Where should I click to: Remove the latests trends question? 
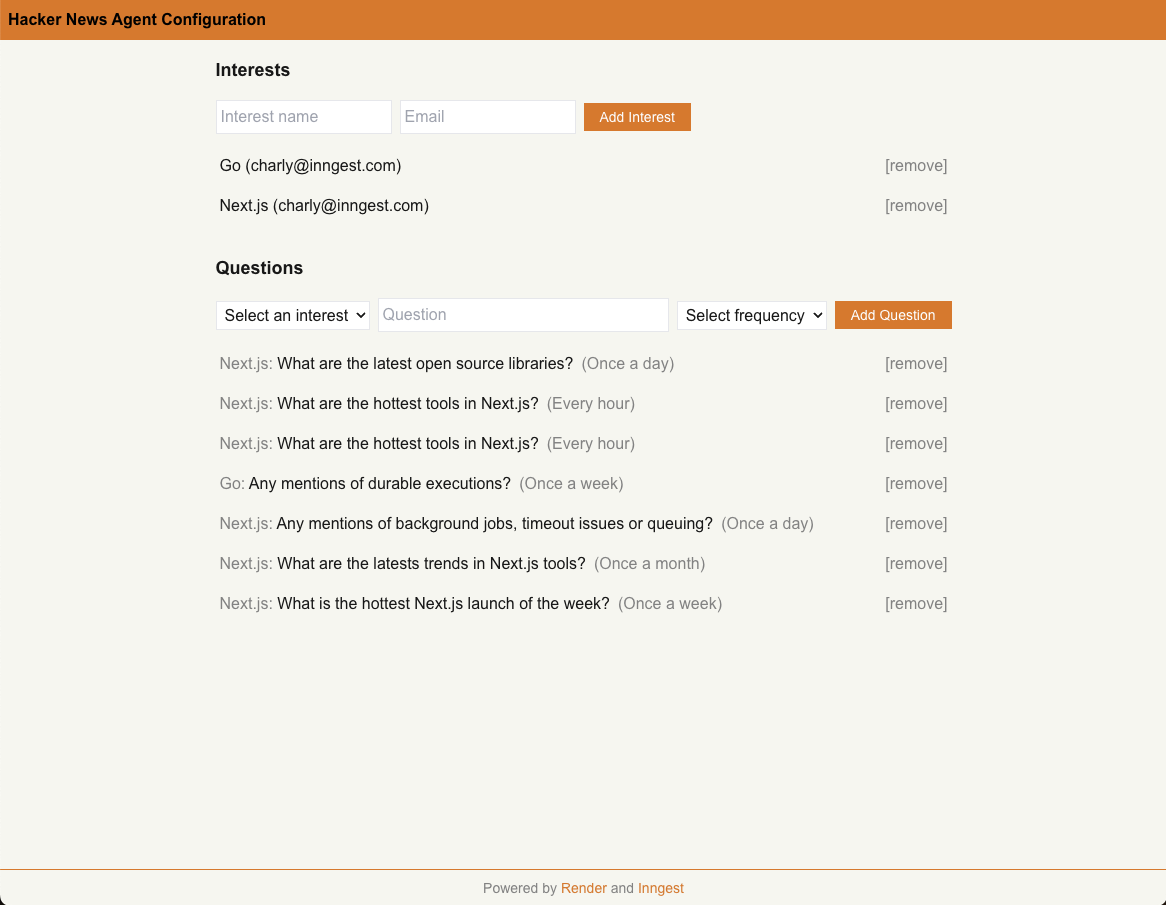click(916, 564)
